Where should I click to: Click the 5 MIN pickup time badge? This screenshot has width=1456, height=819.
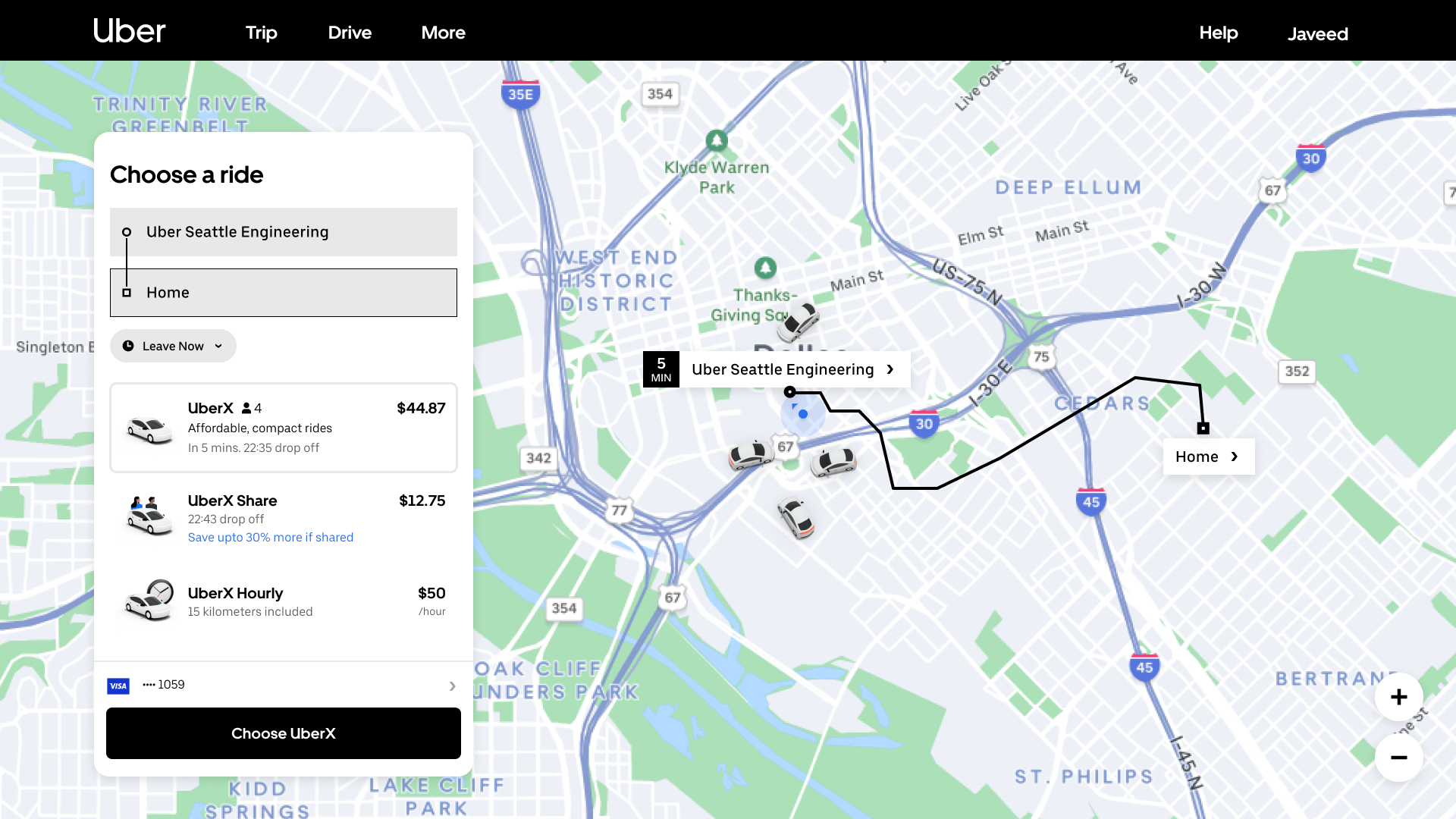[x=661, y=369]
